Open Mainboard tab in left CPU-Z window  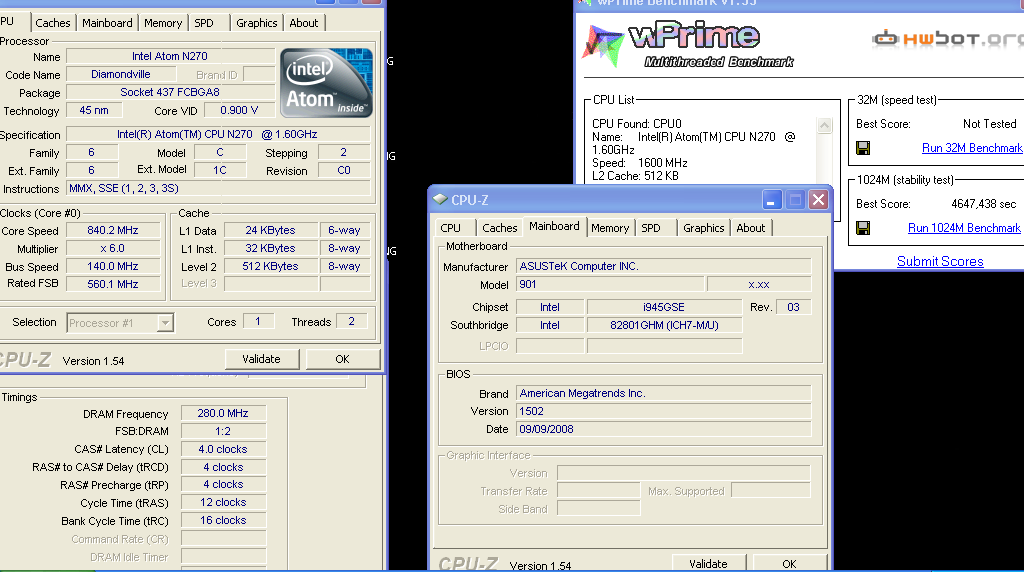(107, 23)
